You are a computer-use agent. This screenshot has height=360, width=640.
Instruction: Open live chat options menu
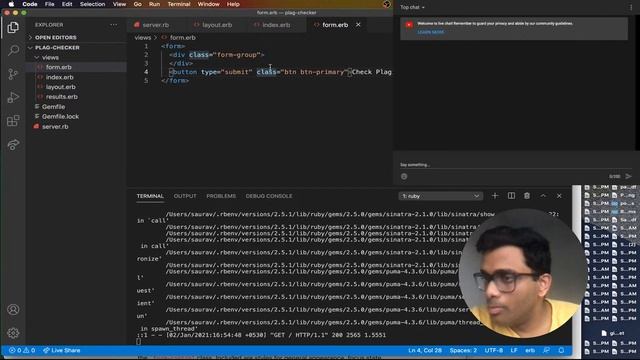coord(631,7)
